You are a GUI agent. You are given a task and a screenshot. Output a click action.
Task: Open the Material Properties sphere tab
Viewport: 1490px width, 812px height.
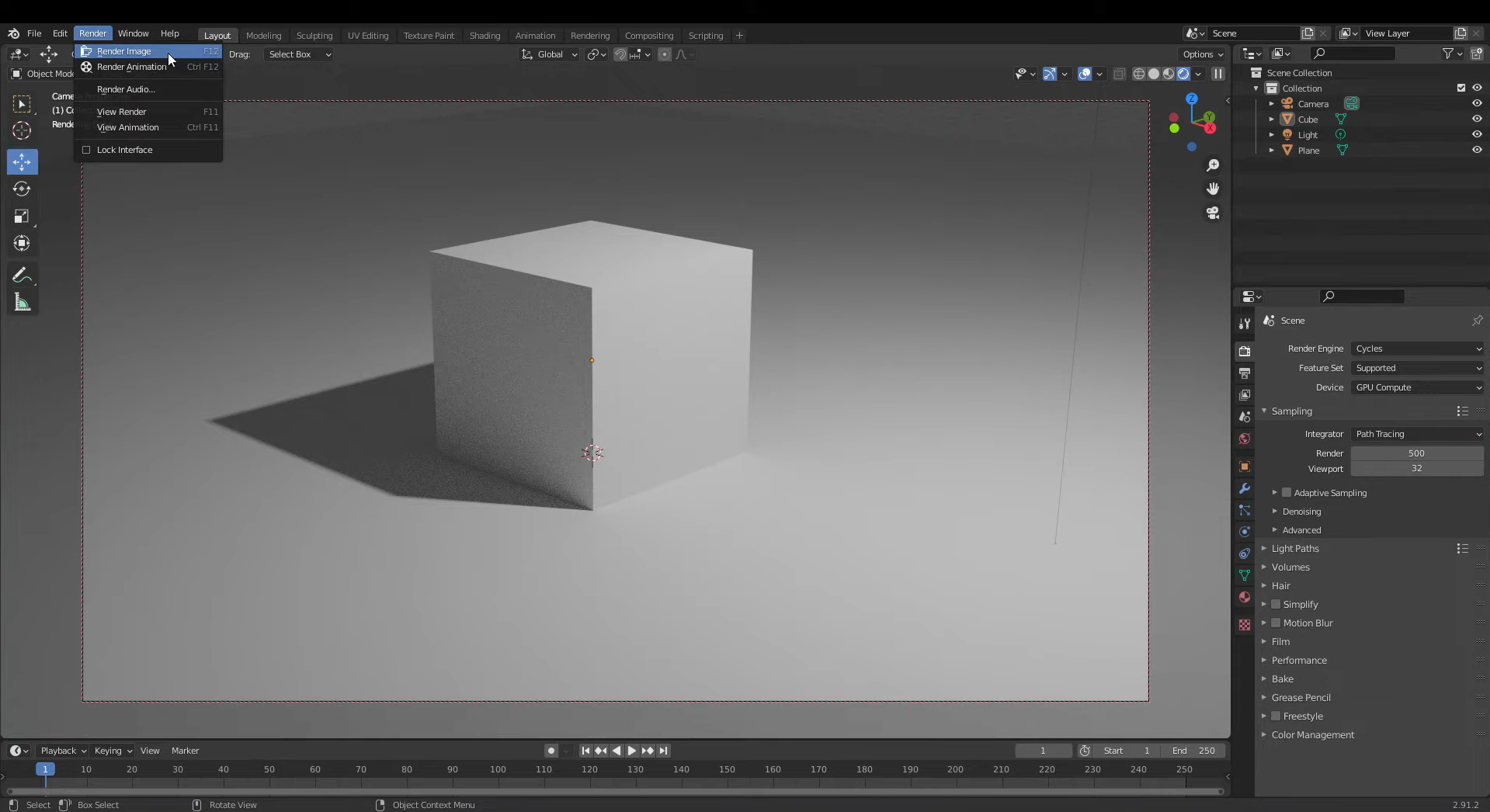click(1245, 597)
